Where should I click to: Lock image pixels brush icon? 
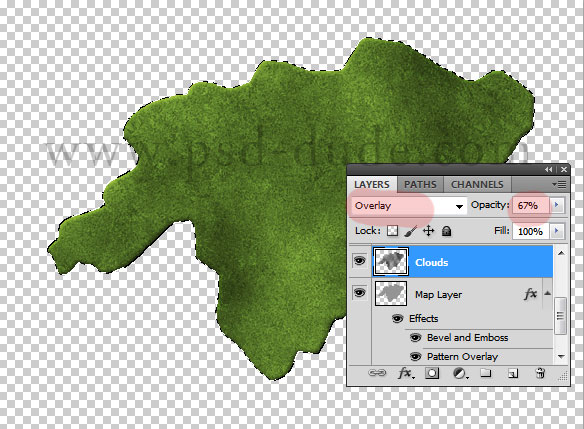(x=410, y=231)
